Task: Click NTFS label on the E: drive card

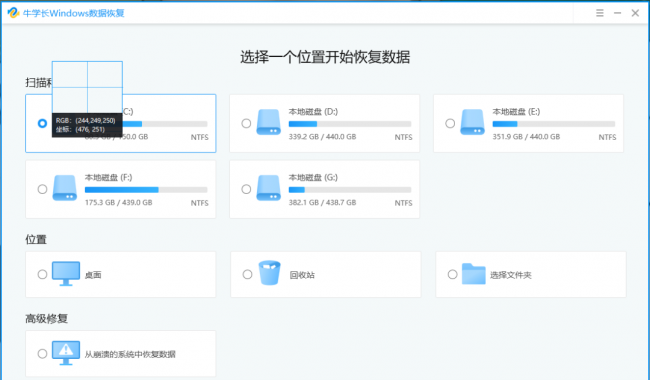Action: click(607, 137)
